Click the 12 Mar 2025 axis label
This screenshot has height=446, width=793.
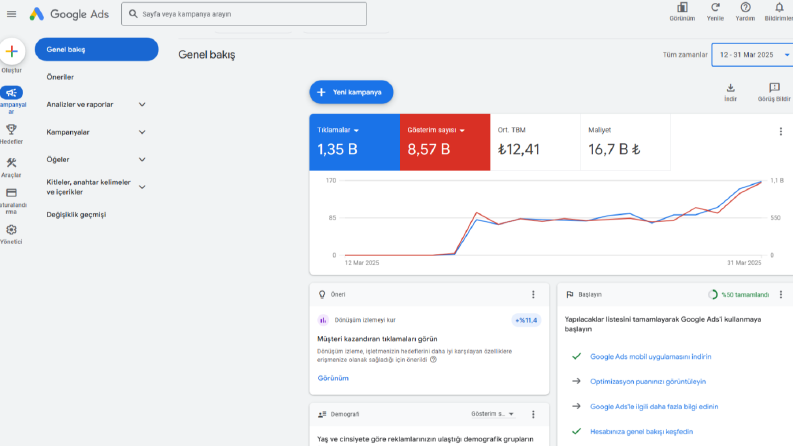pos(362,262)
